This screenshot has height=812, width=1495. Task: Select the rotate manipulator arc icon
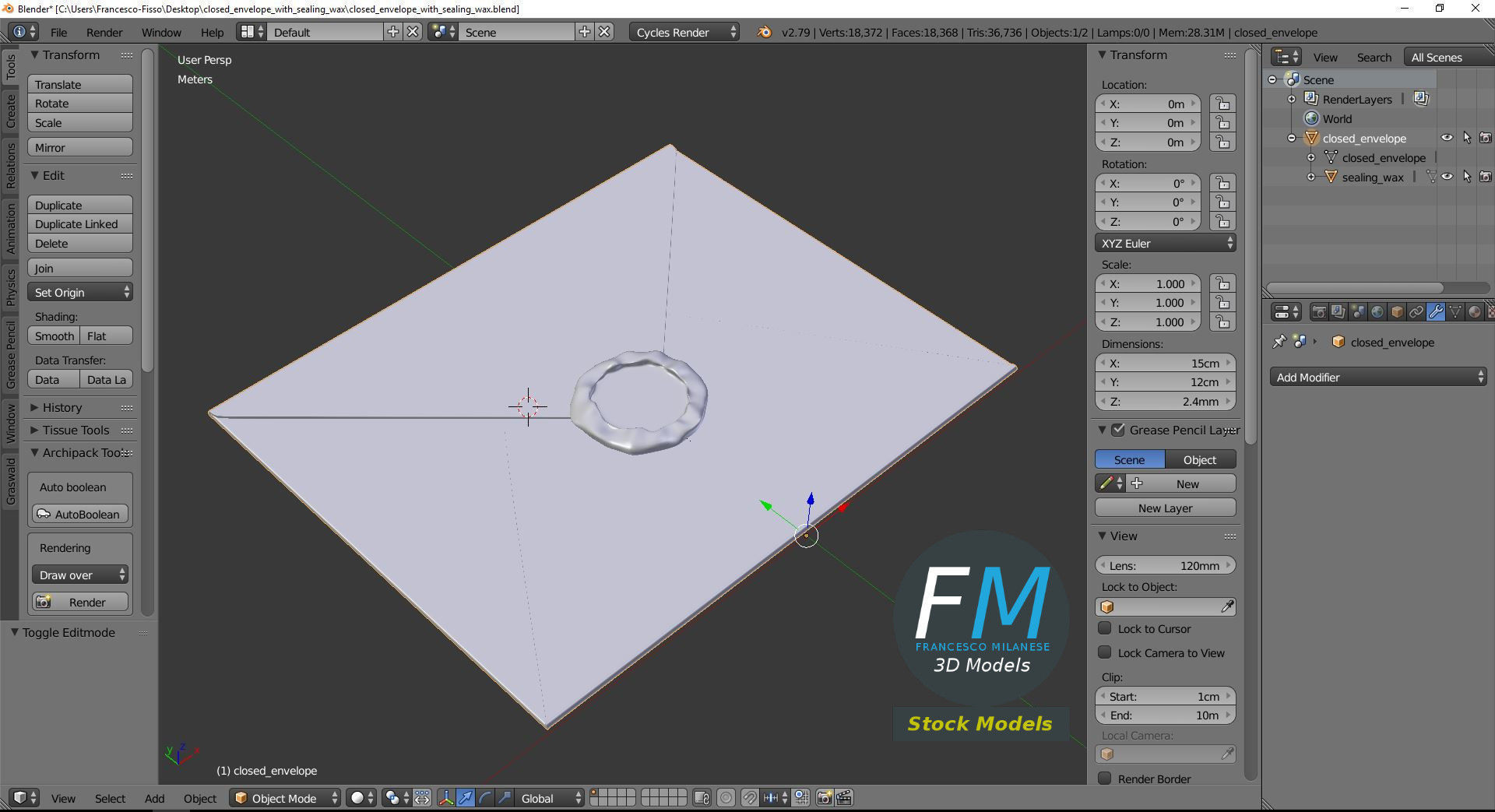pyautogui.click(x=485, y=798)
